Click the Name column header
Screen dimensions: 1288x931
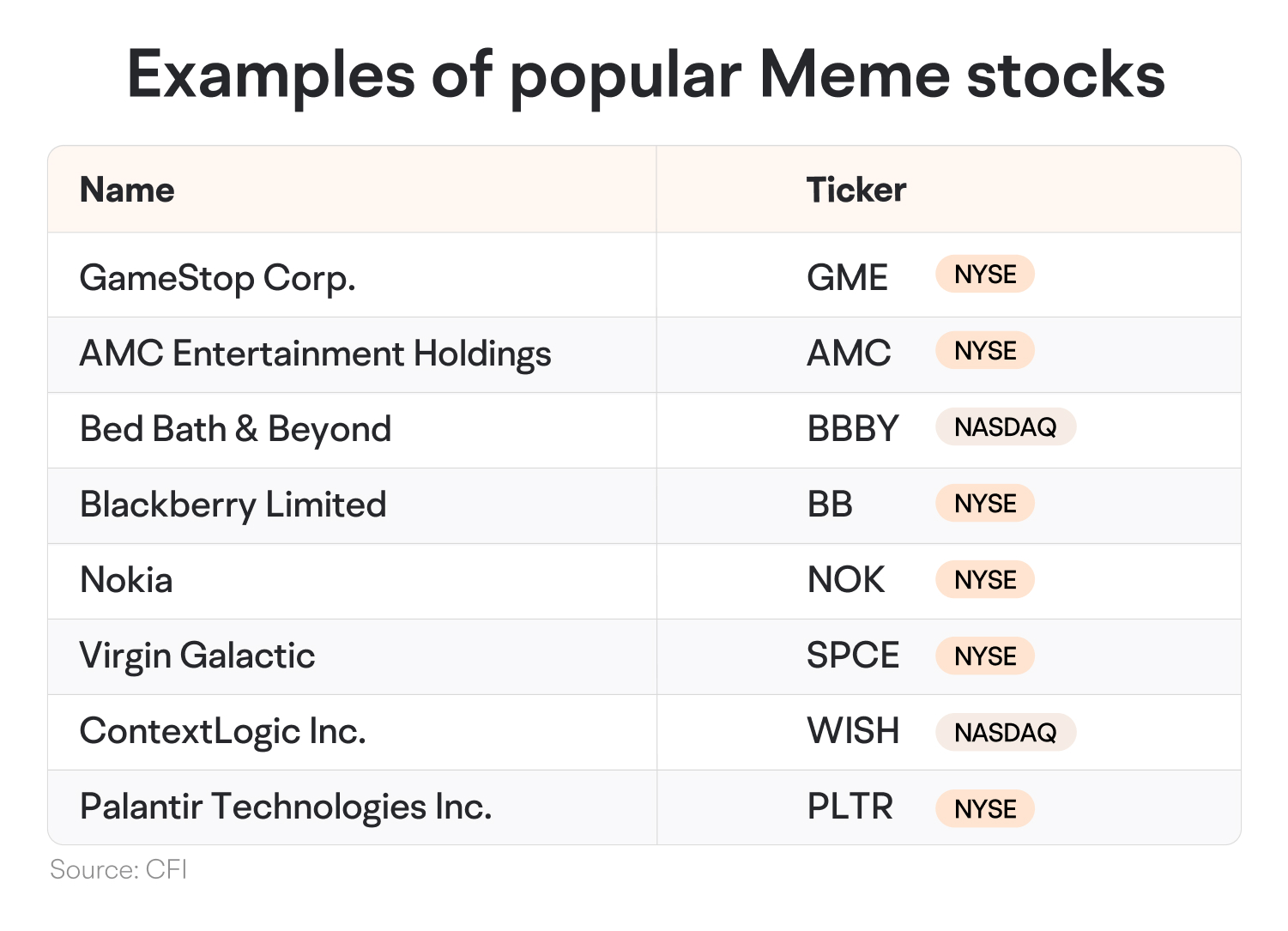point(127,190)
